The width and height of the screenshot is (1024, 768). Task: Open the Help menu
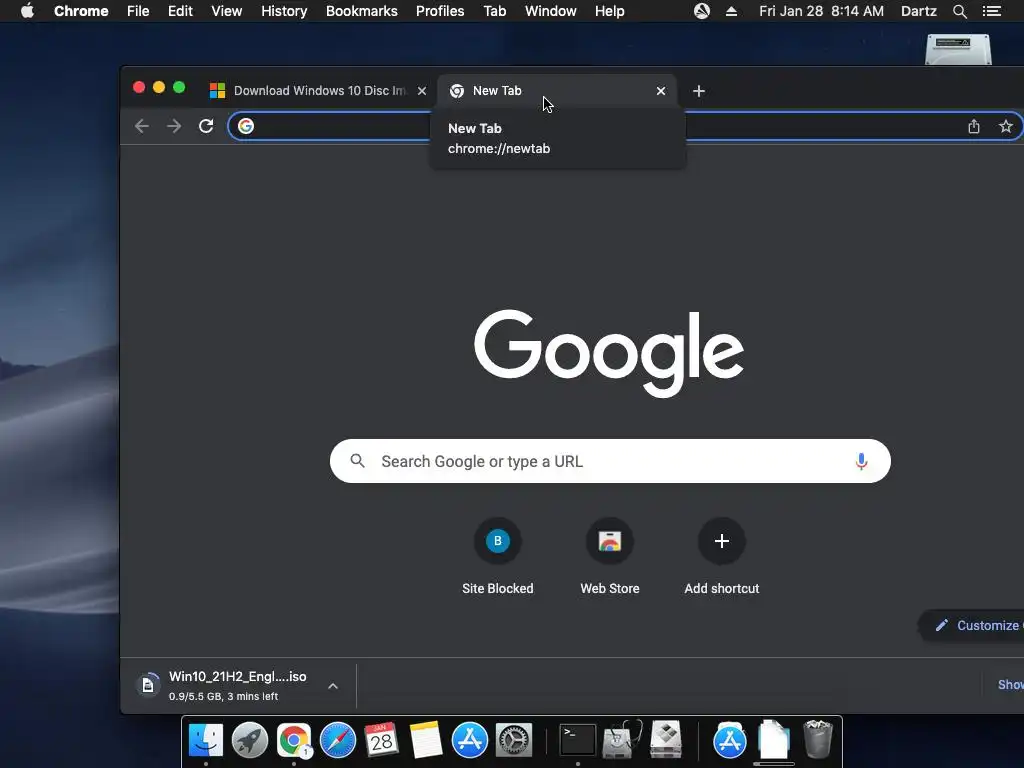pyautogui.click(x=609, y=11)
